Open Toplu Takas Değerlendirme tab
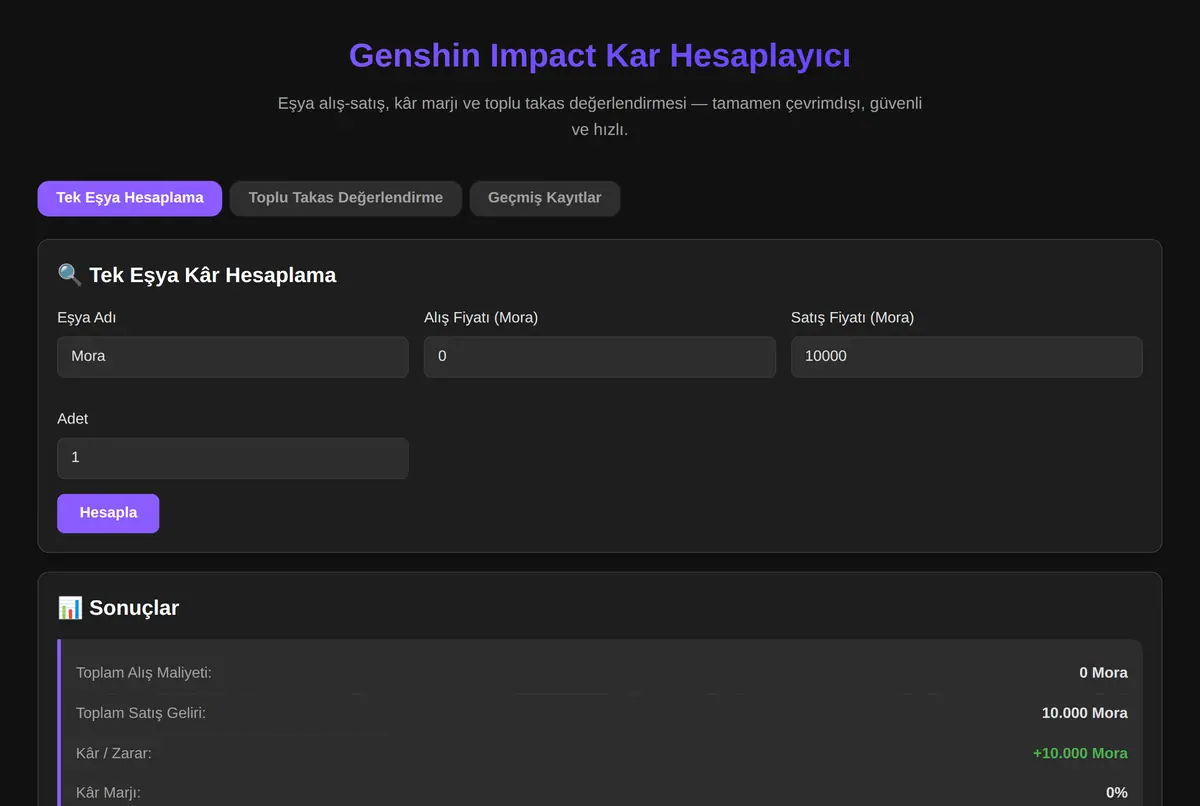1200x806 pixels. click(345, 198)
